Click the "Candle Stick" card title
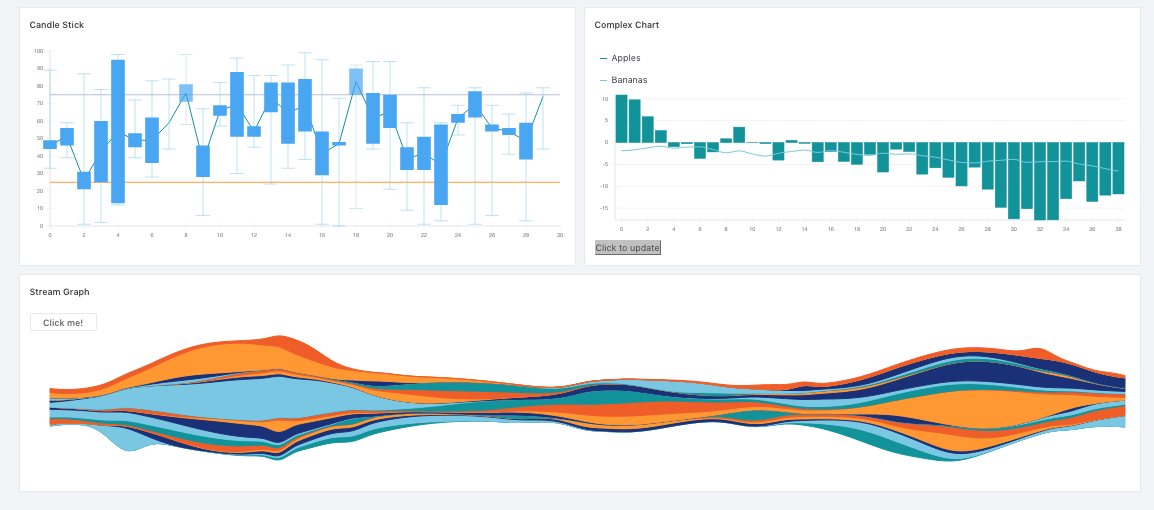The height and width of the screenshot is (510, 1154). click(57, 25)
